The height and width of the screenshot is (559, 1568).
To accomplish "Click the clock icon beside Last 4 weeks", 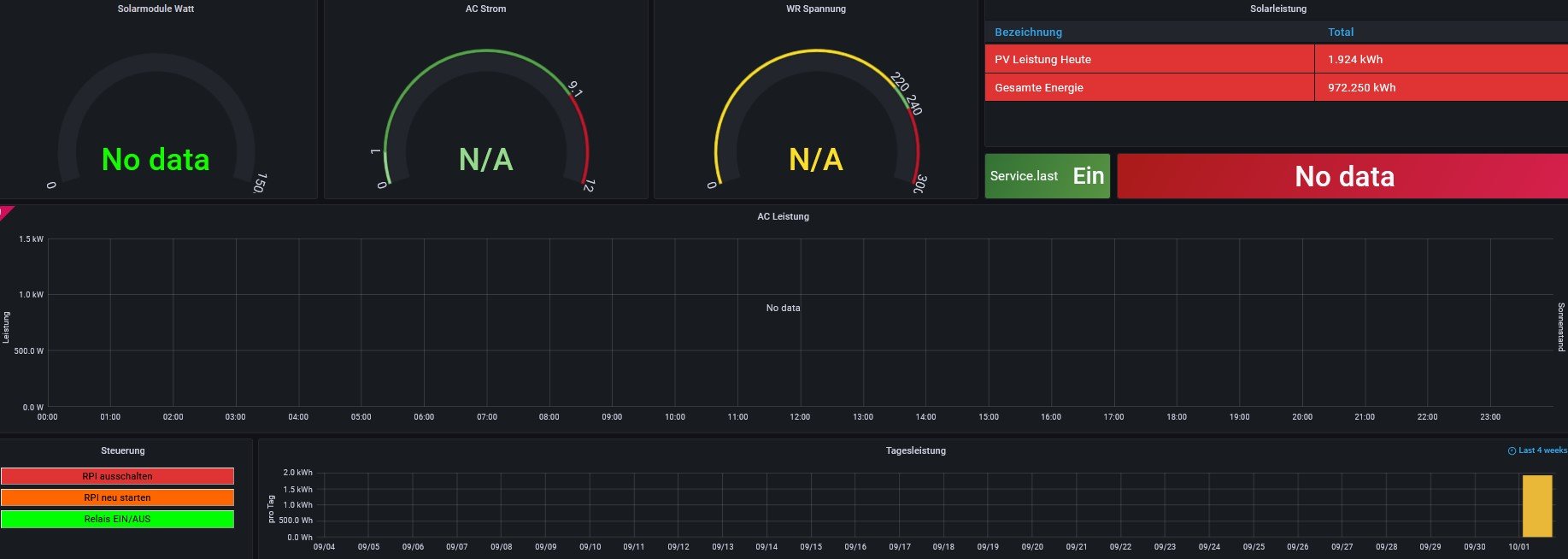I will click(1512, 450).
